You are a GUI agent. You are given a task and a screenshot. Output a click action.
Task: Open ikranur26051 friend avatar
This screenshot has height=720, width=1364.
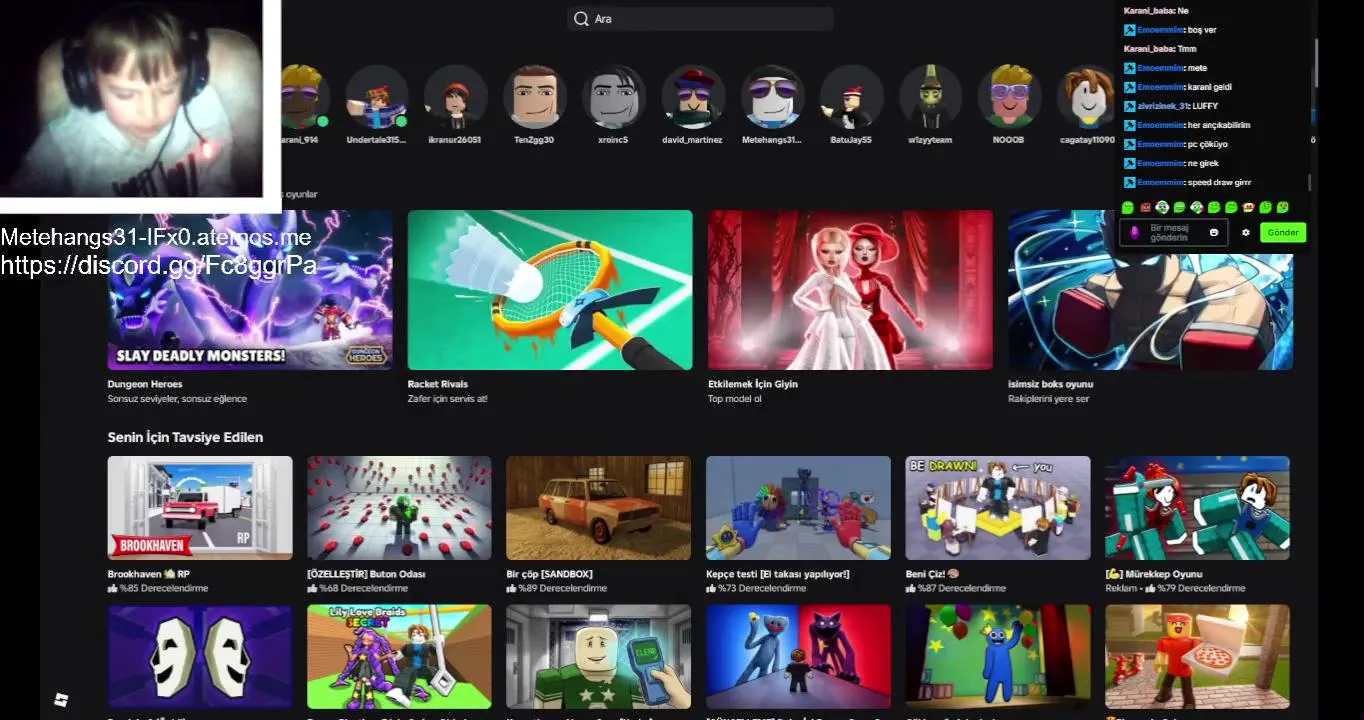[456, 97]
